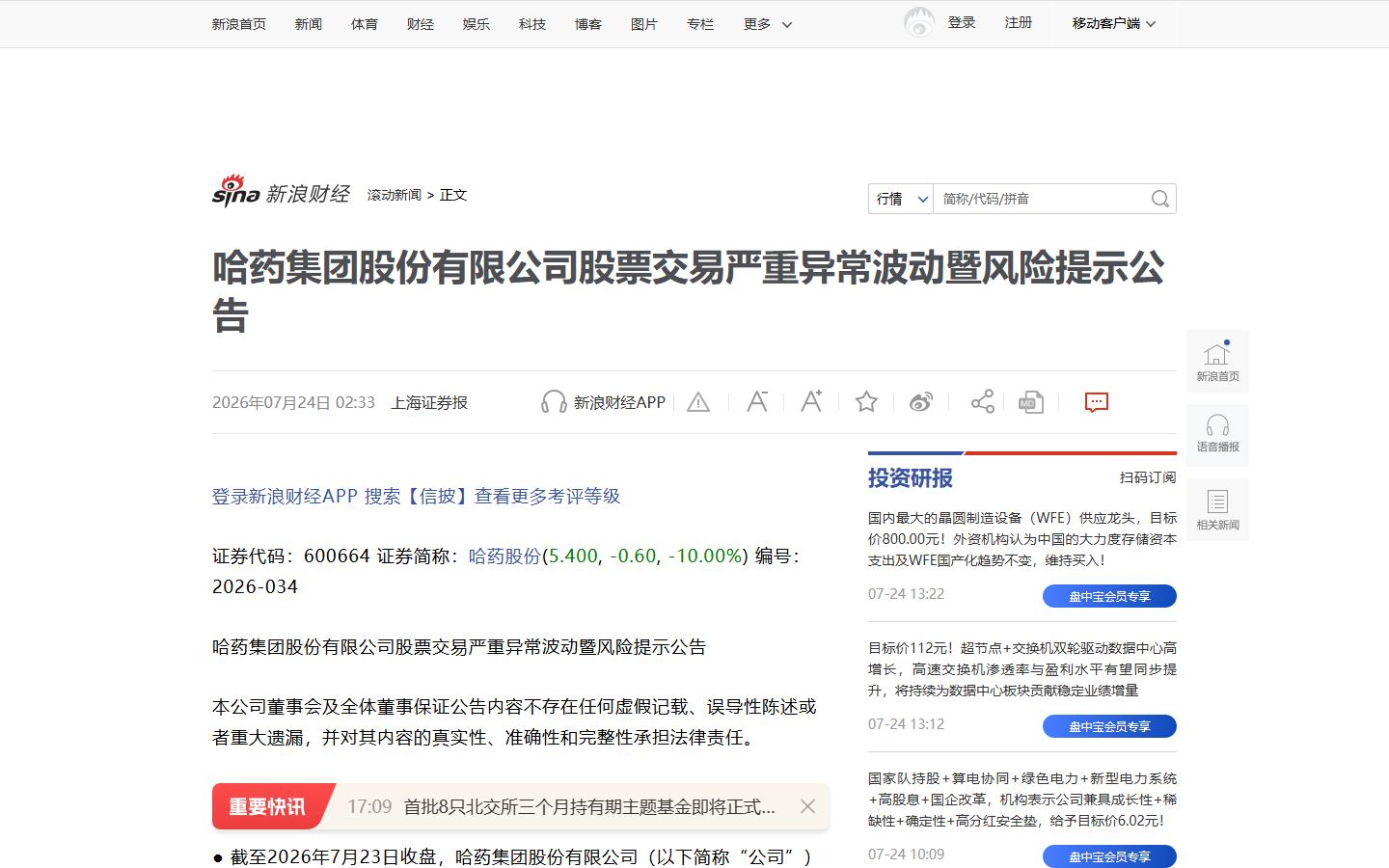Click the 登录 link
1389x868 pixels.
[x=962, y=22]
